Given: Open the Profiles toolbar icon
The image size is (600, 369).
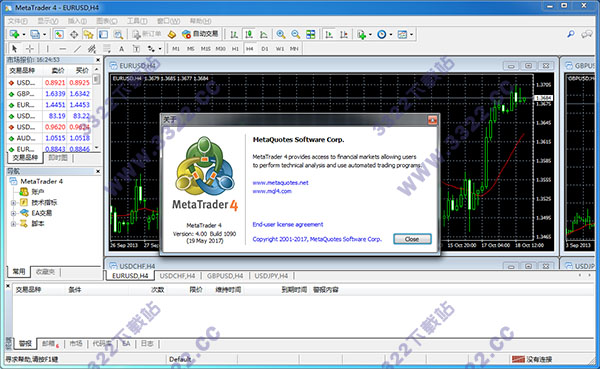Looking at the screenshot, I should (x=35, y=34).
